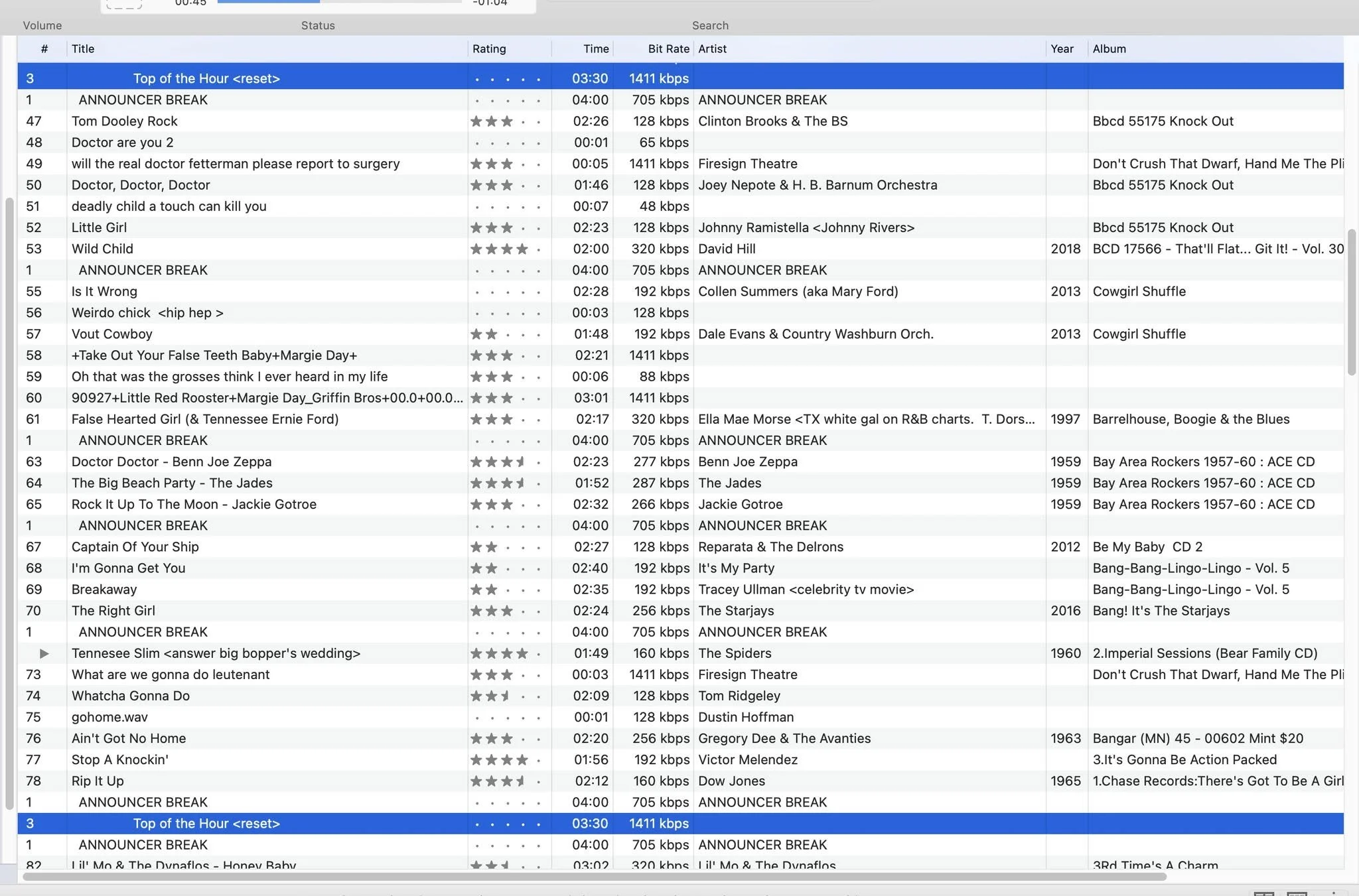Set Wild Child rating stars
Screen dimensions: 1359x896
[x=507, y=249]
